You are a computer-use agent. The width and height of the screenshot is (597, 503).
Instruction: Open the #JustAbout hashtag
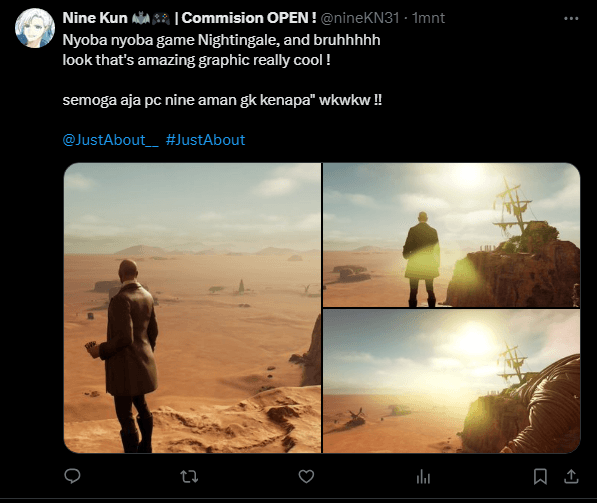[x=205, y=140]
